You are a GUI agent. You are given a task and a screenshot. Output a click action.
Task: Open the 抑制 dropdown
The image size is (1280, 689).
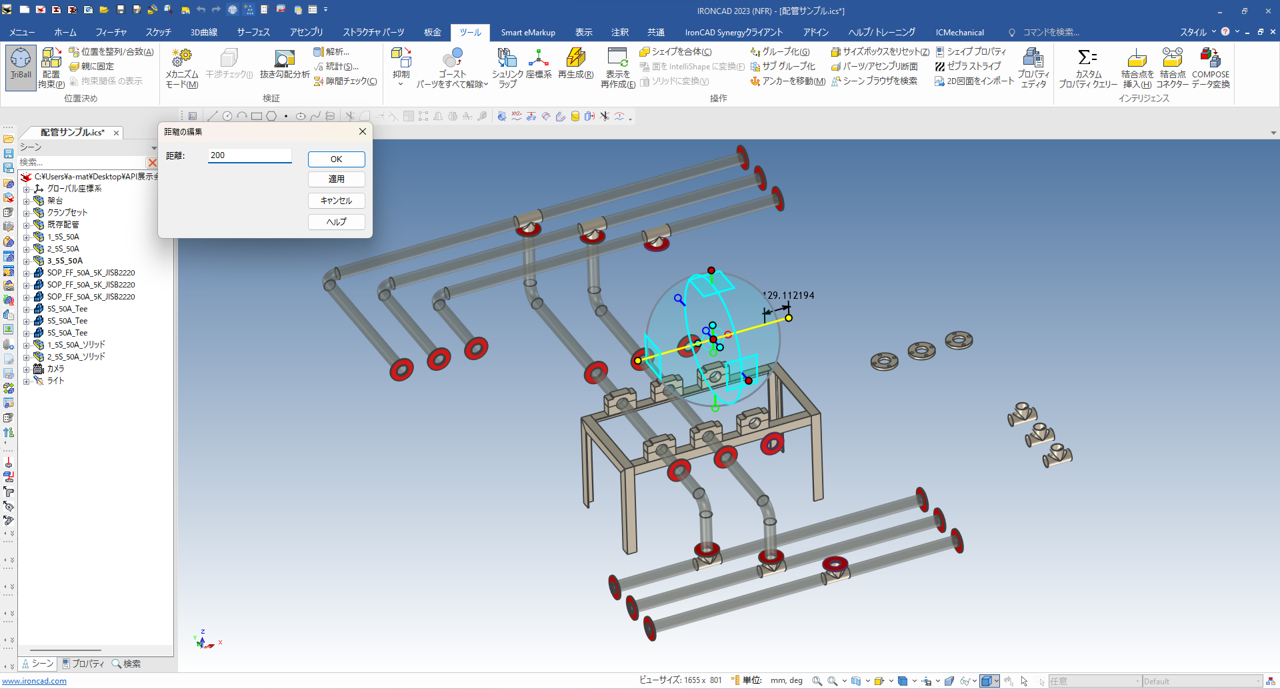pyautogui.click(x=401, y=84)
